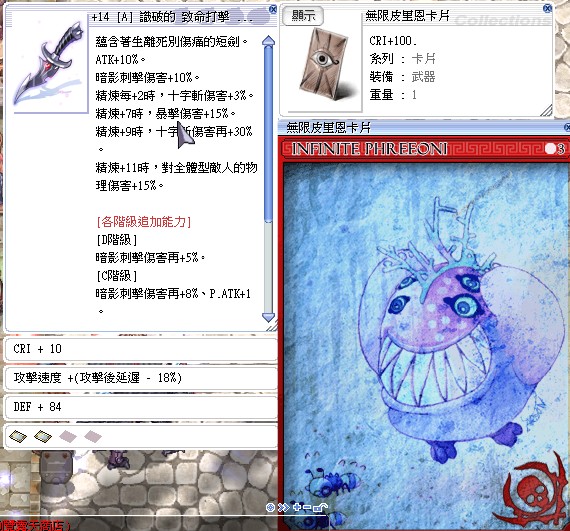Click the 暗影刺擊傷害+10% line
This screenshot has width=570, height=531.
(148, 77)
